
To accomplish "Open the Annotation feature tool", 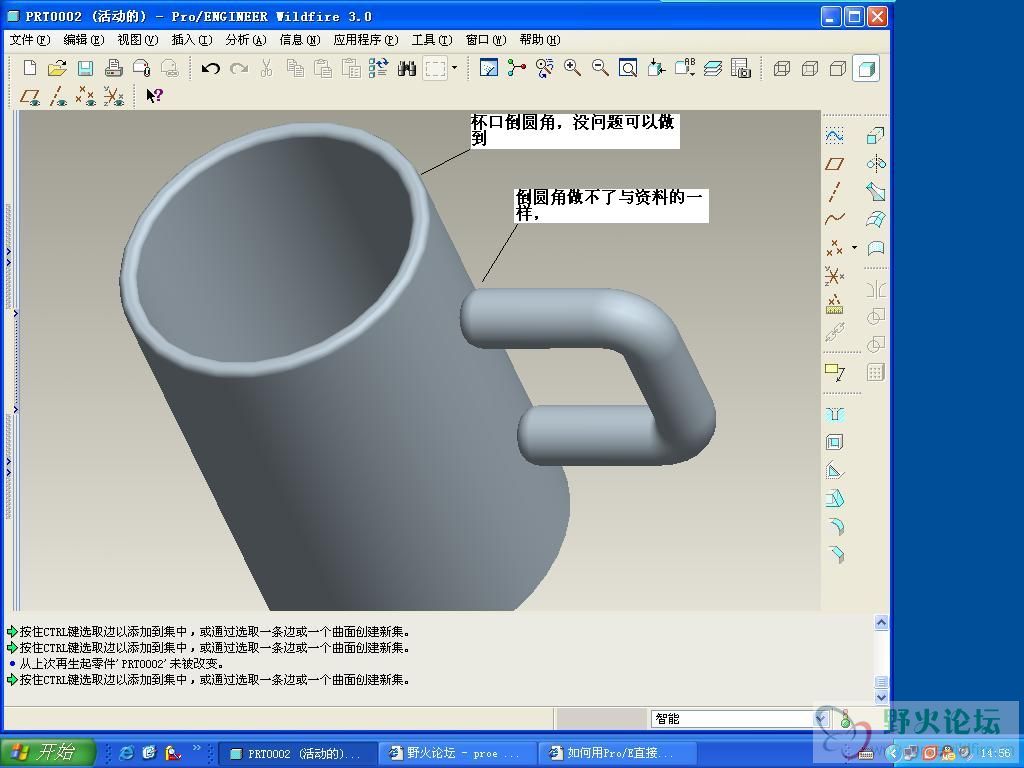I will [835, 372].
